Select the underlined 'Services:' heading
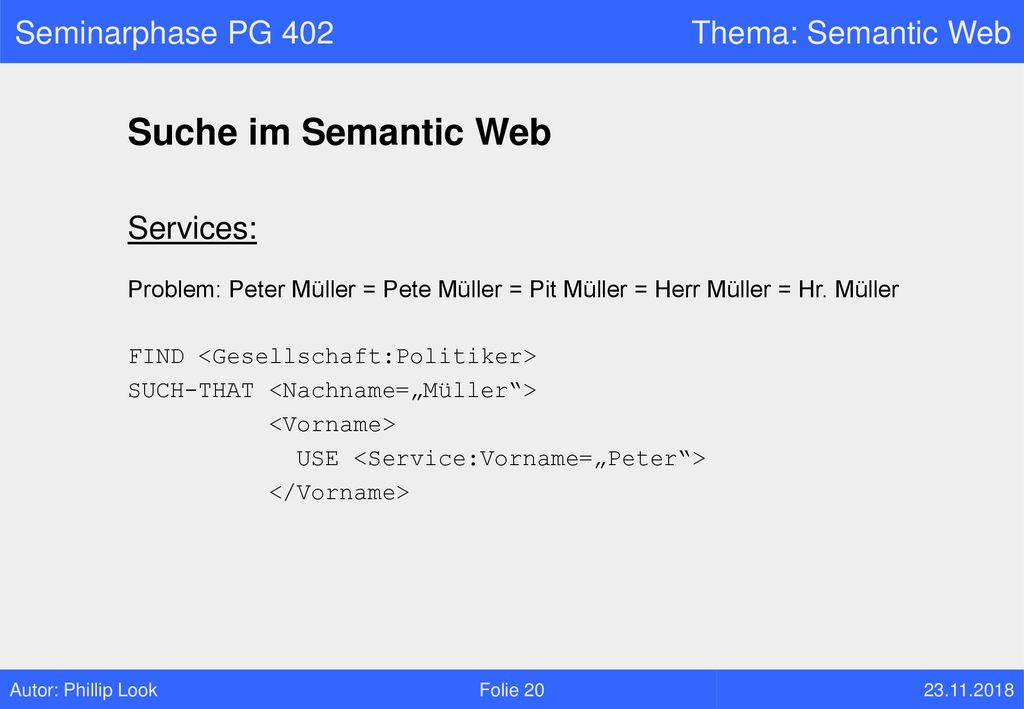Viewport: 1024px width, 709px height. point(192,229)
